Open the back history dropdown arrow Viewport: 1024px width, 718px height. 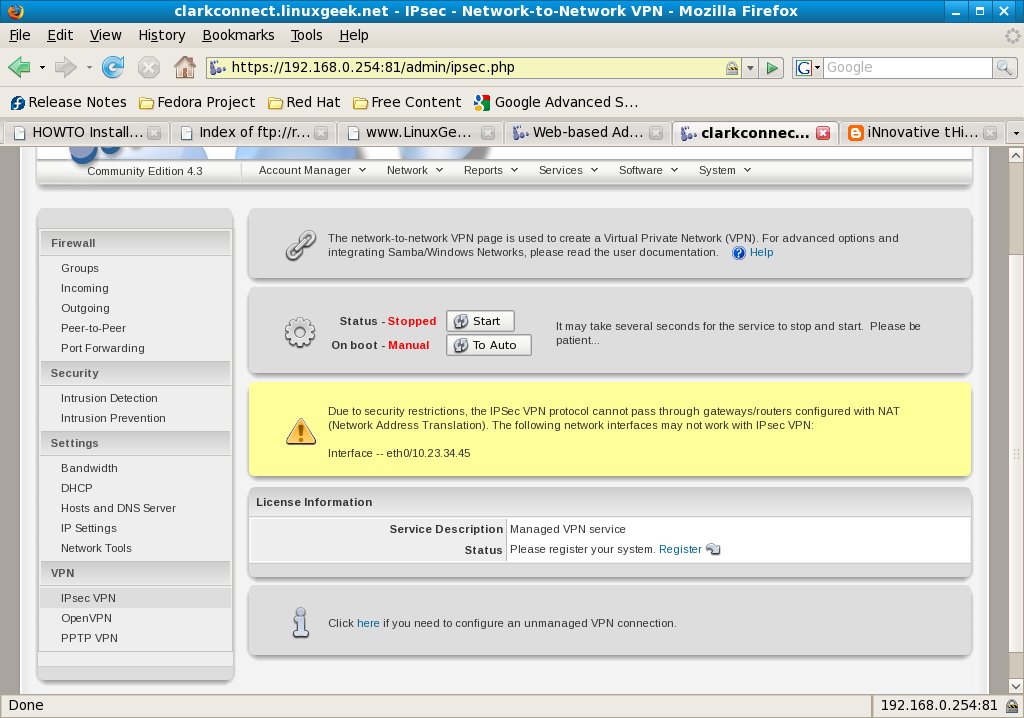pyautogui.click(x=42, y=67)
